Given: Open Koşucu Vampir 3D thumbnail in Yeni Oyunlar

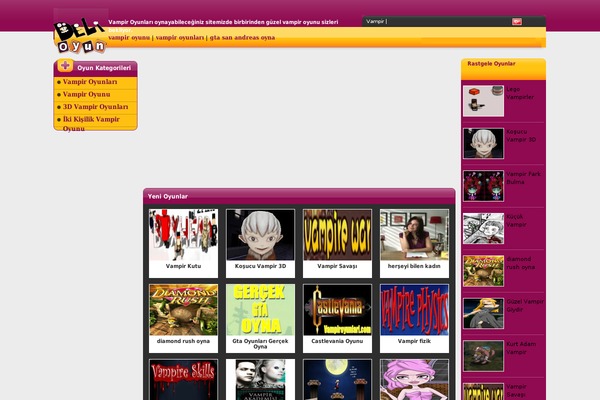Looking at the screenshot, I should pyautogui.click(x=260, y=235).
